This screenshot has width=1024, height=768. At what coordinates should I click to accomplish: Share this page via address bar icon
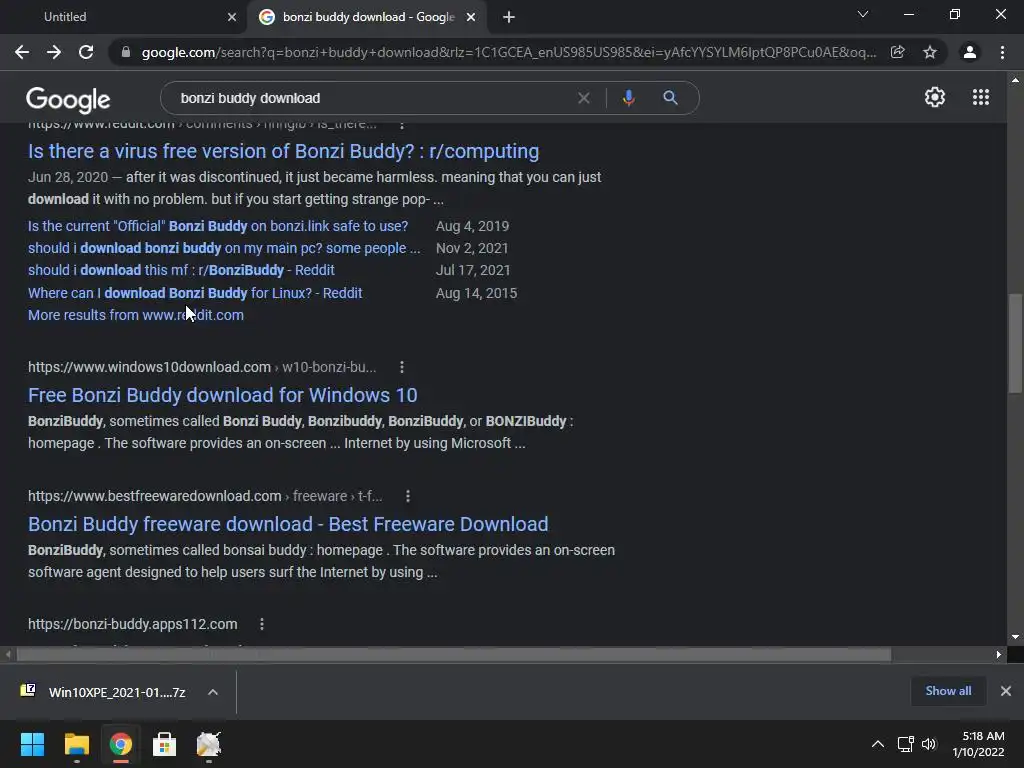click(x=897, y=52)
